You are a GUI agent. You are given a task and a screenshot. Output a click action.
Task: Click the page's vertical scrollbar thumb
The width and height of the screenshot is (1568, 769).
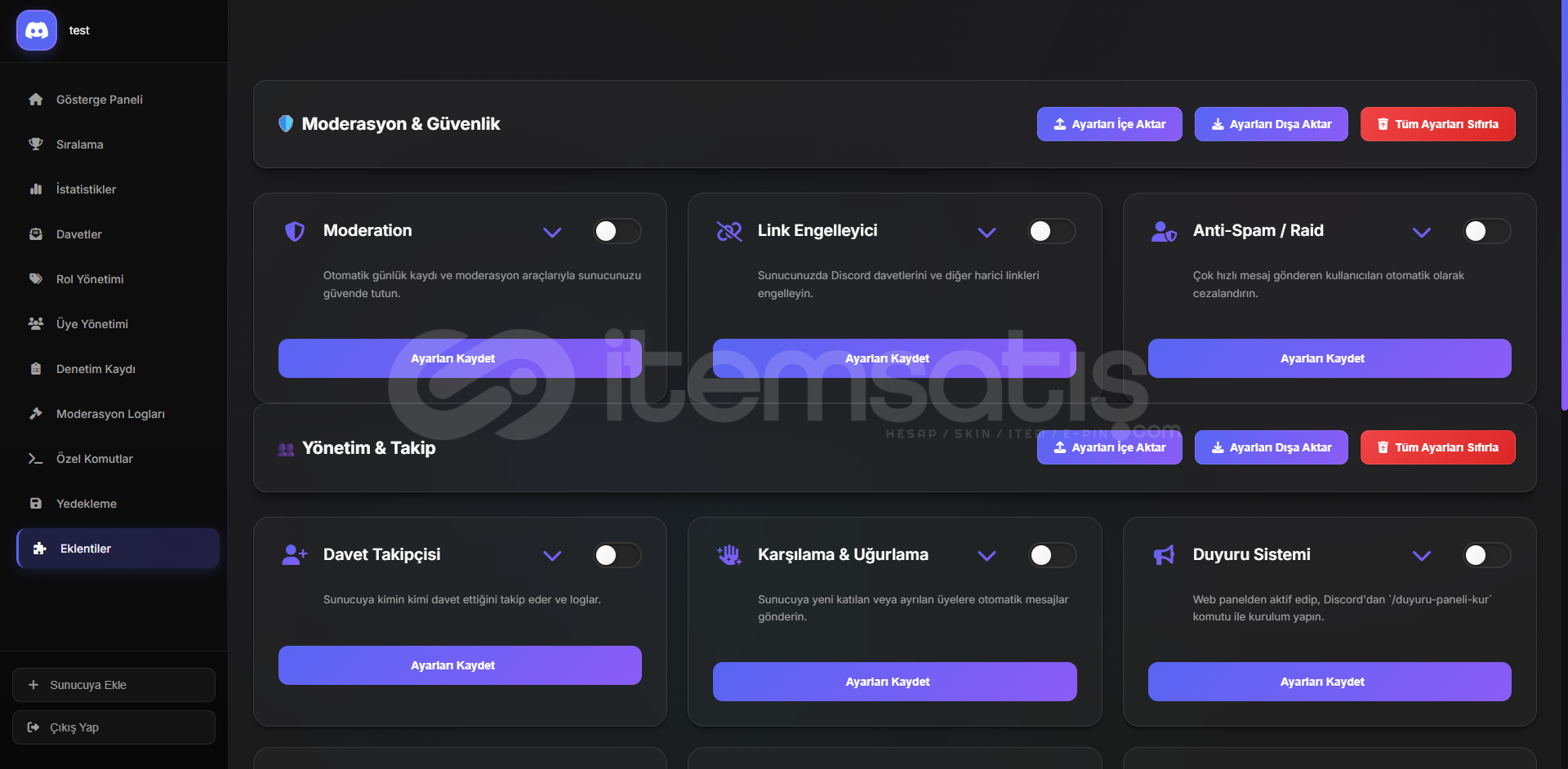pyautogui.click(x=1563, y=204)
